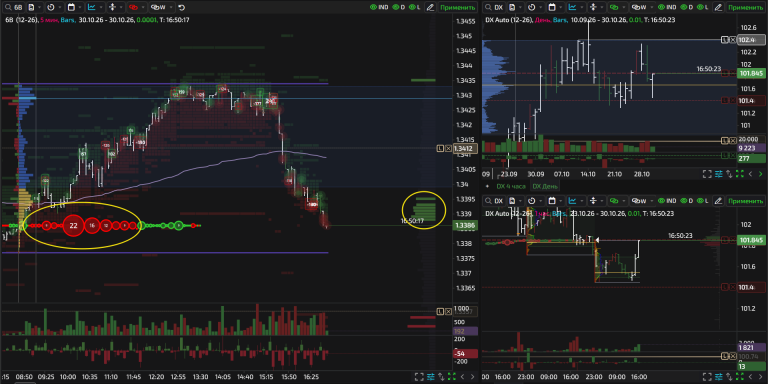Click current price label 1.3386

tap(464, 226)
